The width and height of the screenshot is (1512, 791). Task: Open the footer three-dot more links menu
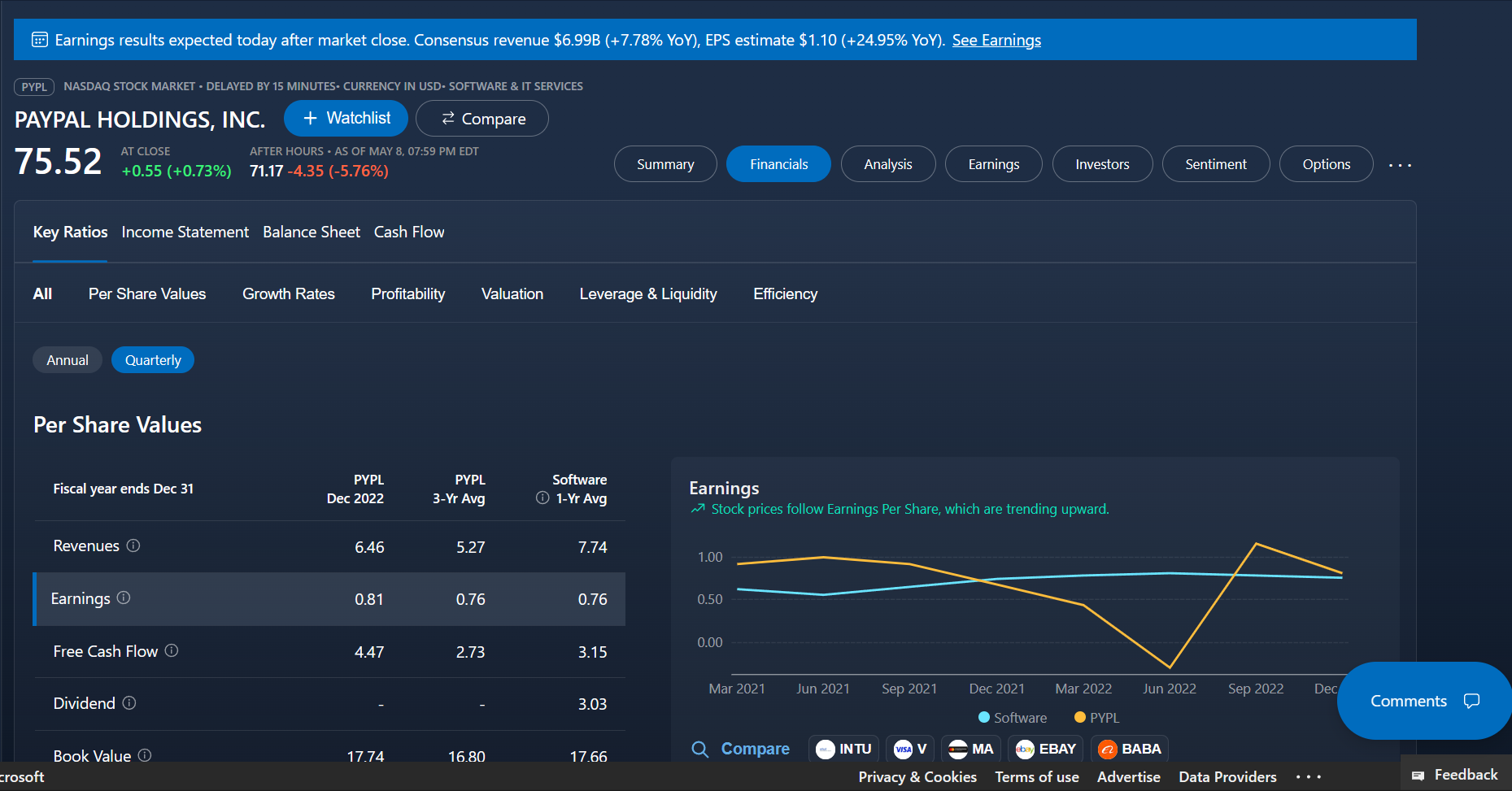1308,776
